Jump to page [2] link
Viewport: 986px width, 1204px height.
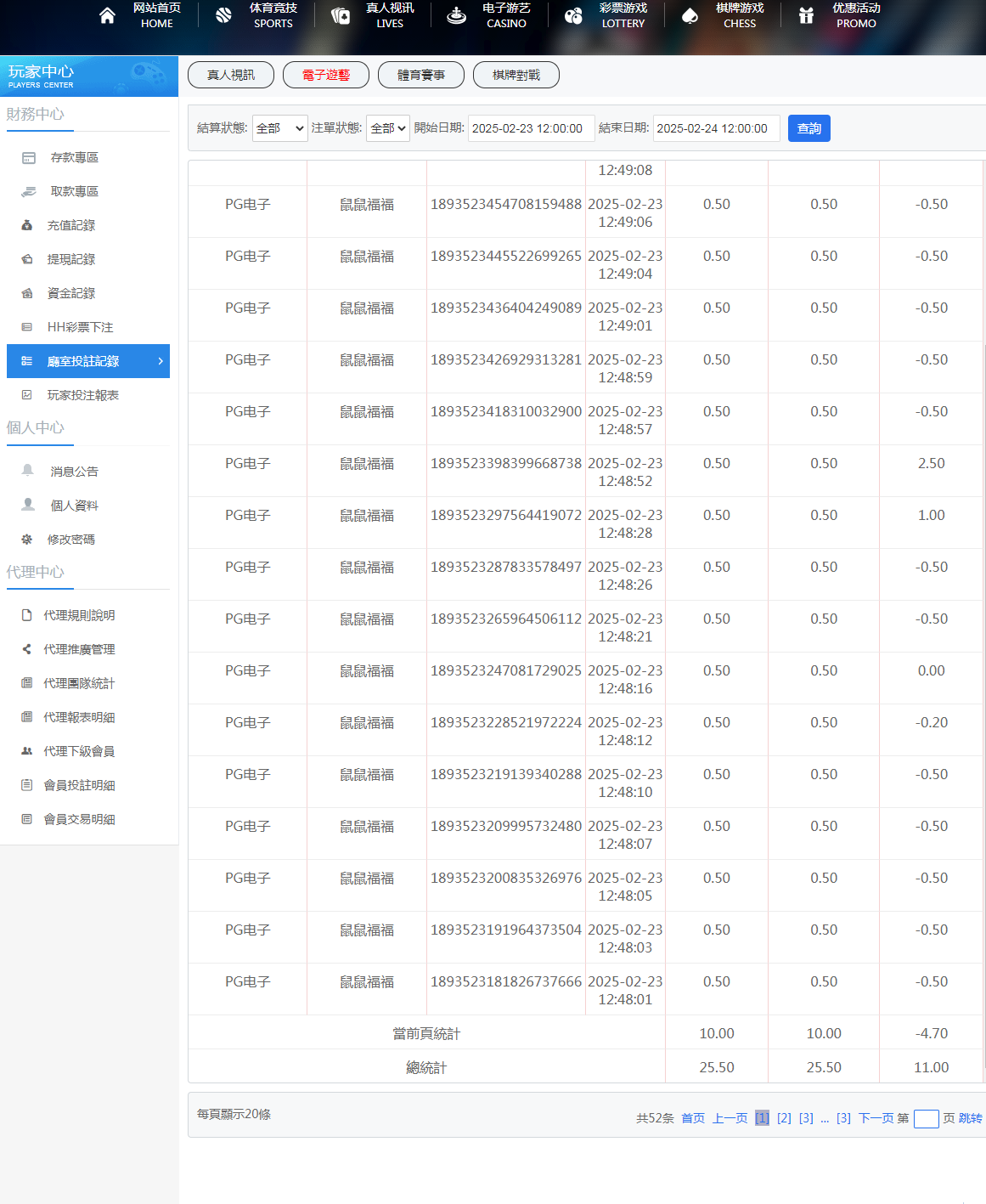(784, 1118)
